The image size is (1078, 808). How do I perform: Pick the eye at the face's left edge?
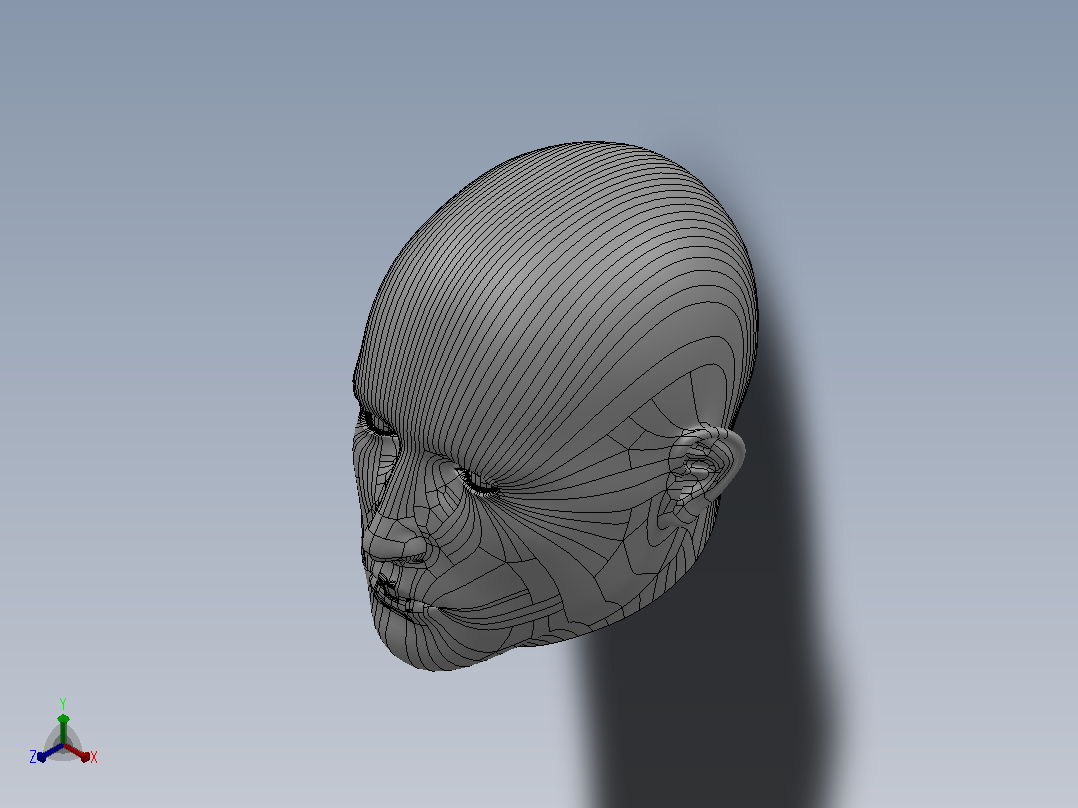[377, 423]
